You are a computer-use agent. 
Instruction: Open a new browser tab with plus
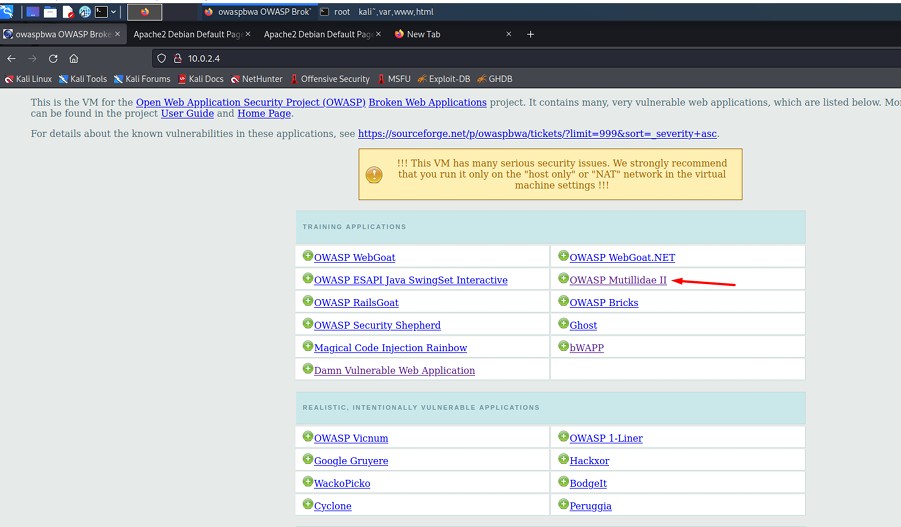pos(530,34)
